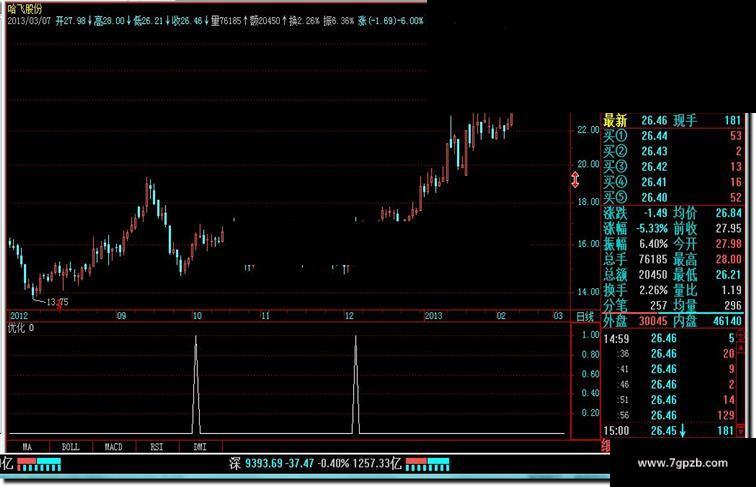Click the 日线 period label
The width and height of the screenshot is (756, 487).
pos(585,317)
